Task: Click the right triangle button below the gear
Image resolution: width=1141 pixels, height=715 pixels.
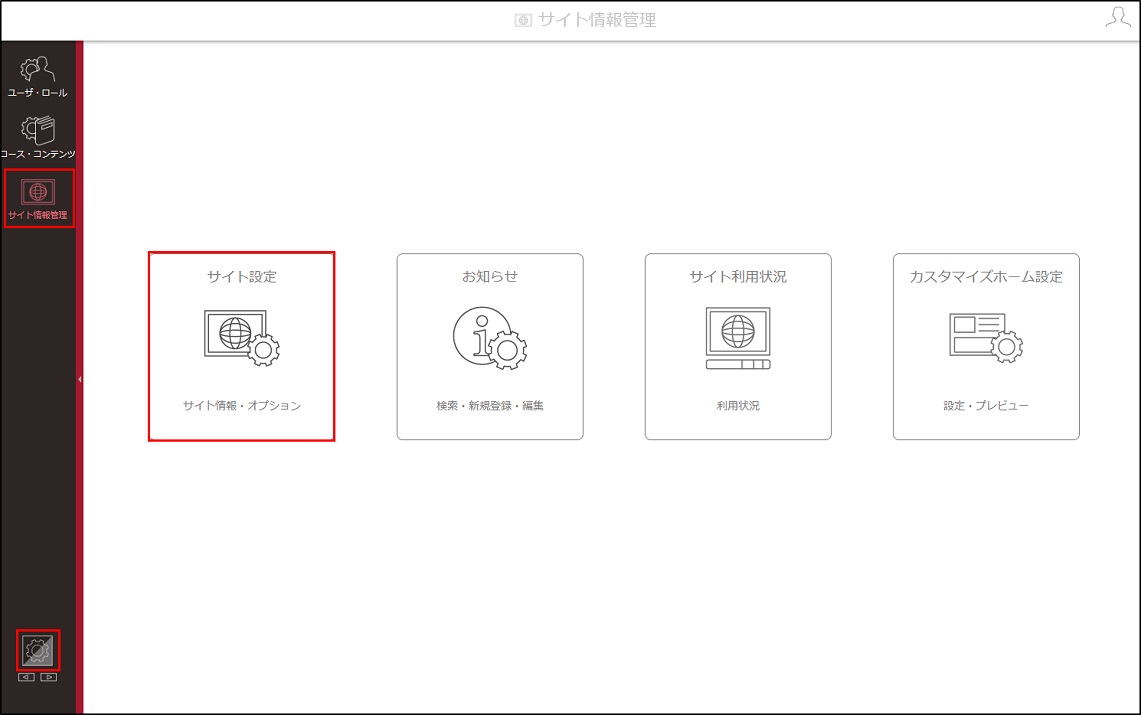Action: point(49,677)
